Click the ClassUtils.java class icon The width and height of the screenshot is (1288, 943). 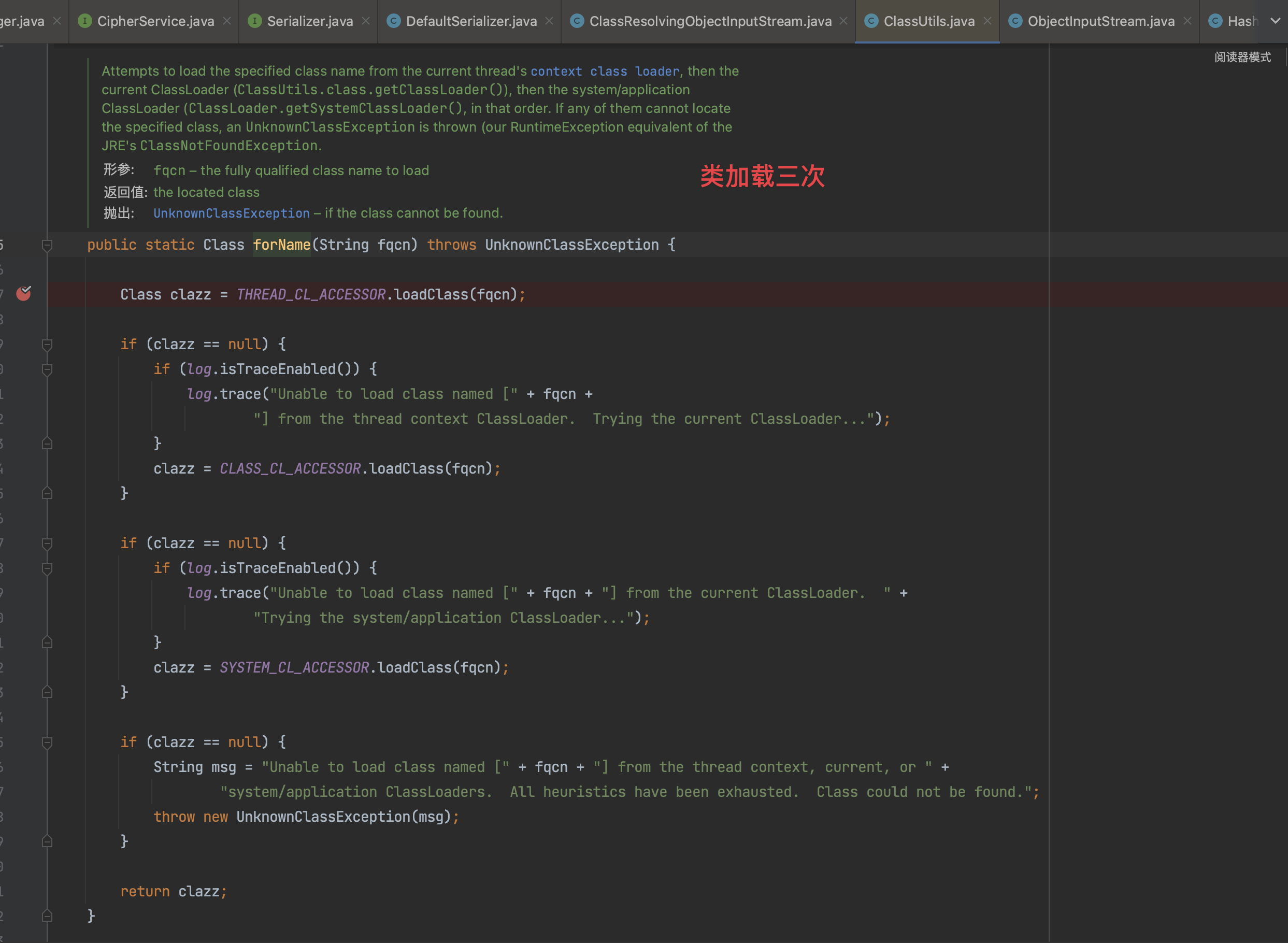point(871,21)
